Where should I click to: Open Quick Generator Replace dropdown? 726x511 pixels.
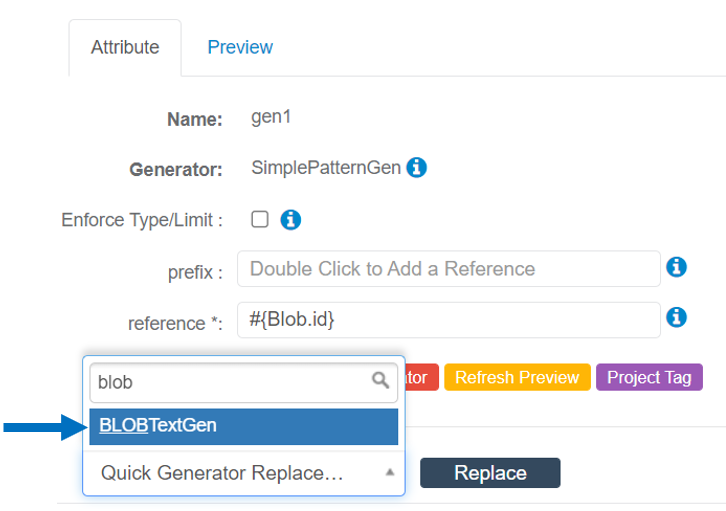click(230, 473)
